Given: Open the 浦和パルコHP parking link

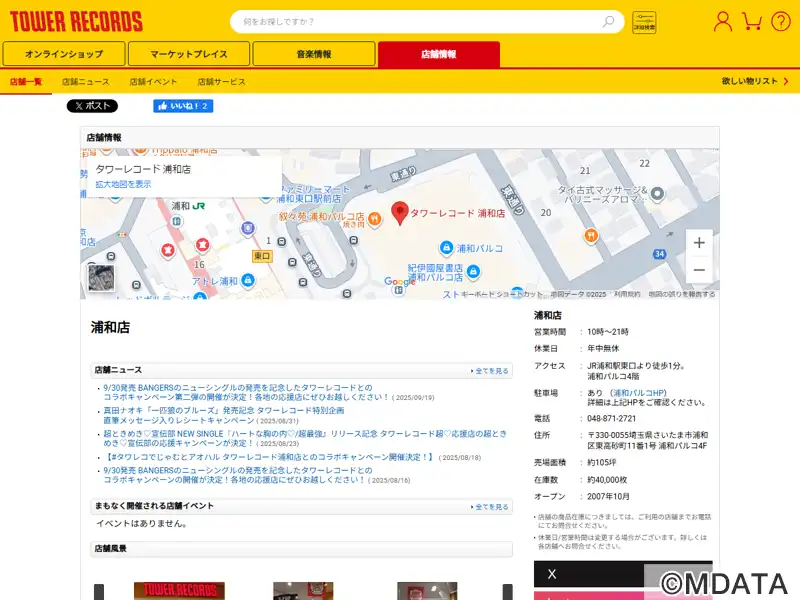Looking at the screenshot, I should [x=639, y=393].
